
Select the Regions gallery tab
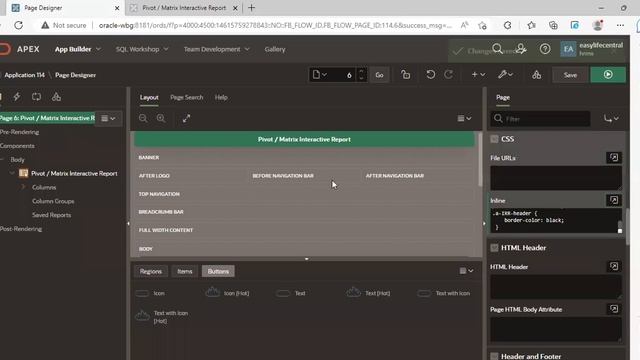point(151,271)
